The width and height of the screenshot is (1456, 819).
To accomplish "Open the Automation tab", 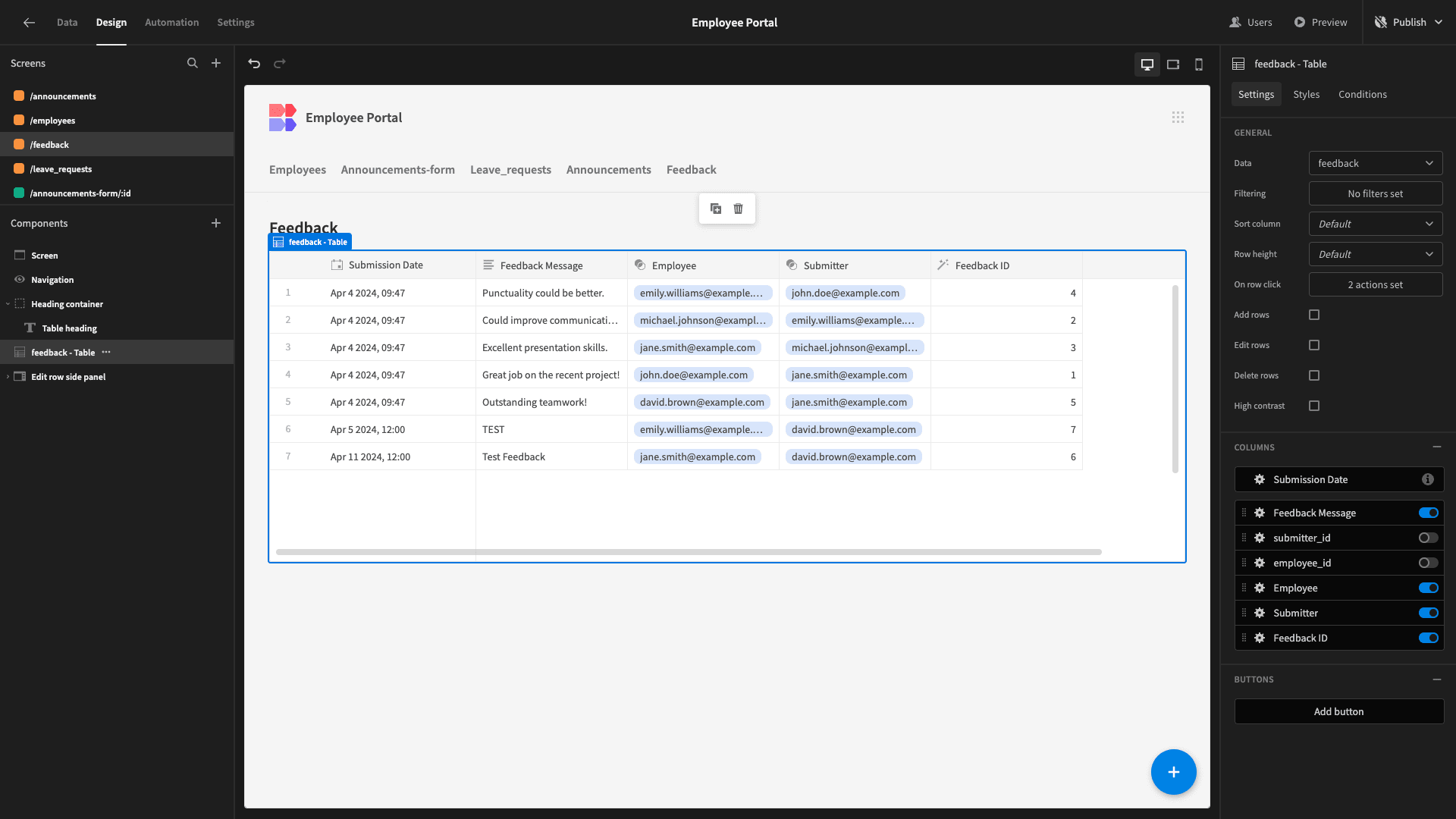I will pyautogui.click(x=172, y=22).
